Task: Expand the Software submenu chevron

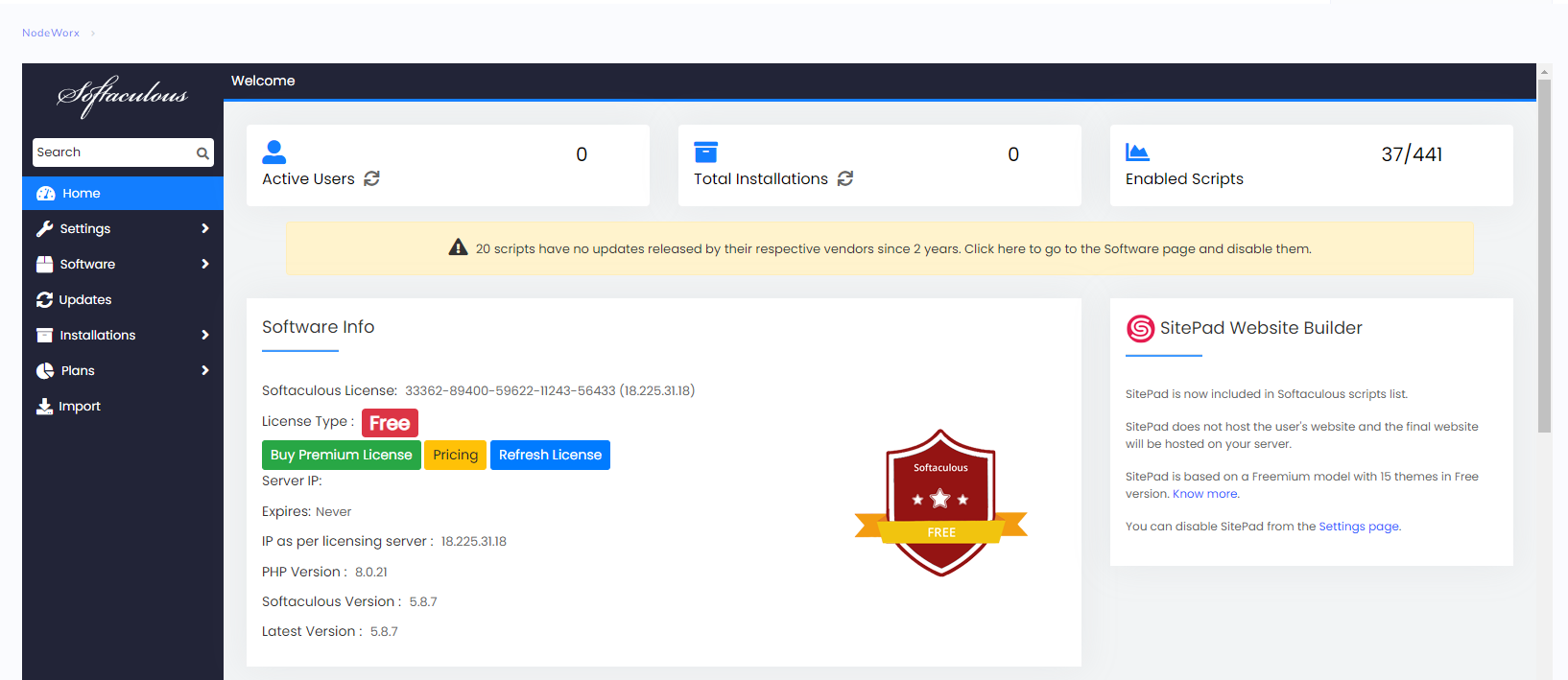Action: pyautogui.click(x=205, y=264)
